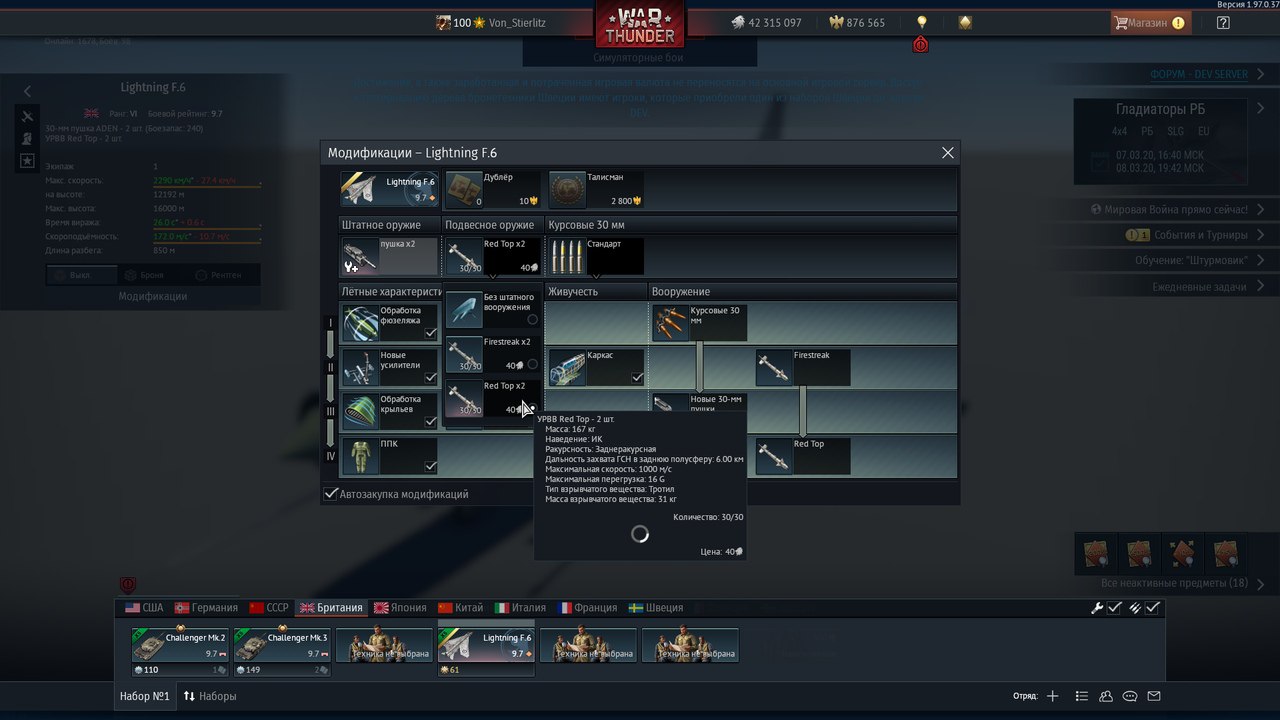Click the golden eagles balance 876 565
Image resolution: width=1280 pixels, height=720 pixels.
coord(857,22)
